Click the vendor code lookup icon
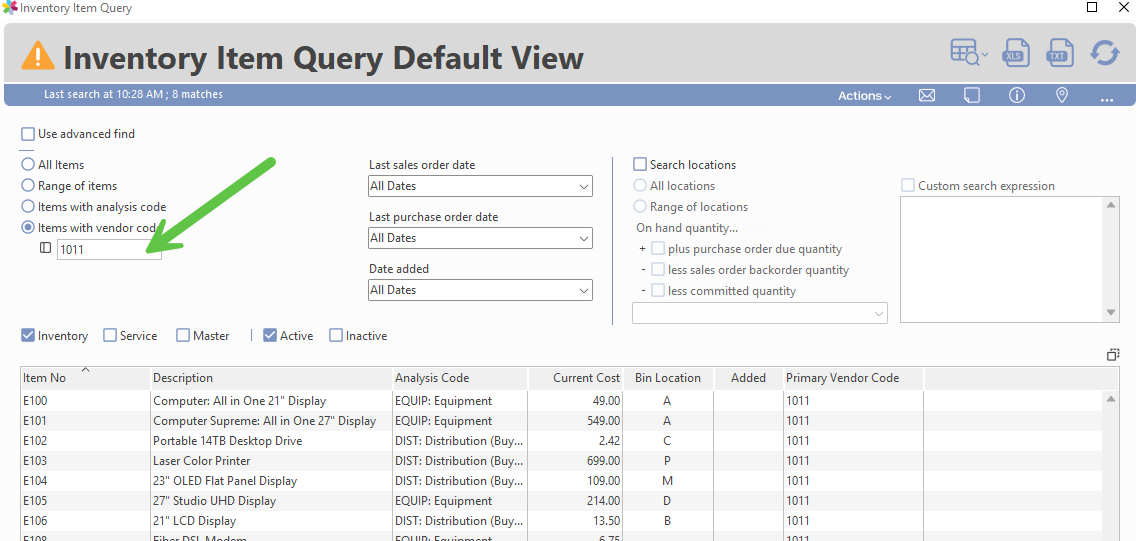1136x541 pixels. tap(46, 248)
